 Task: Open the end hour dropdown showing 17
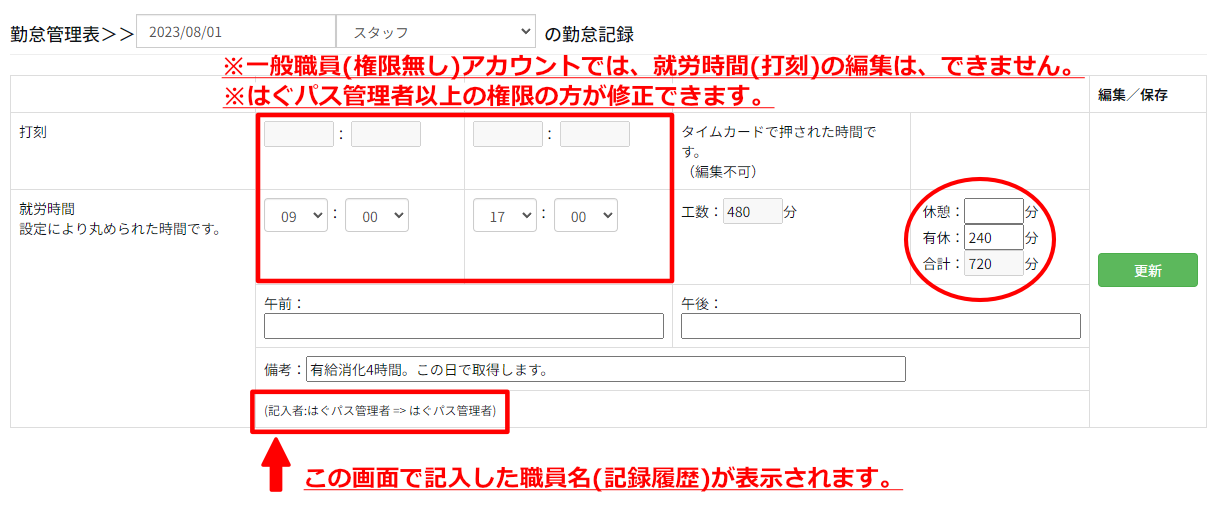504,216
